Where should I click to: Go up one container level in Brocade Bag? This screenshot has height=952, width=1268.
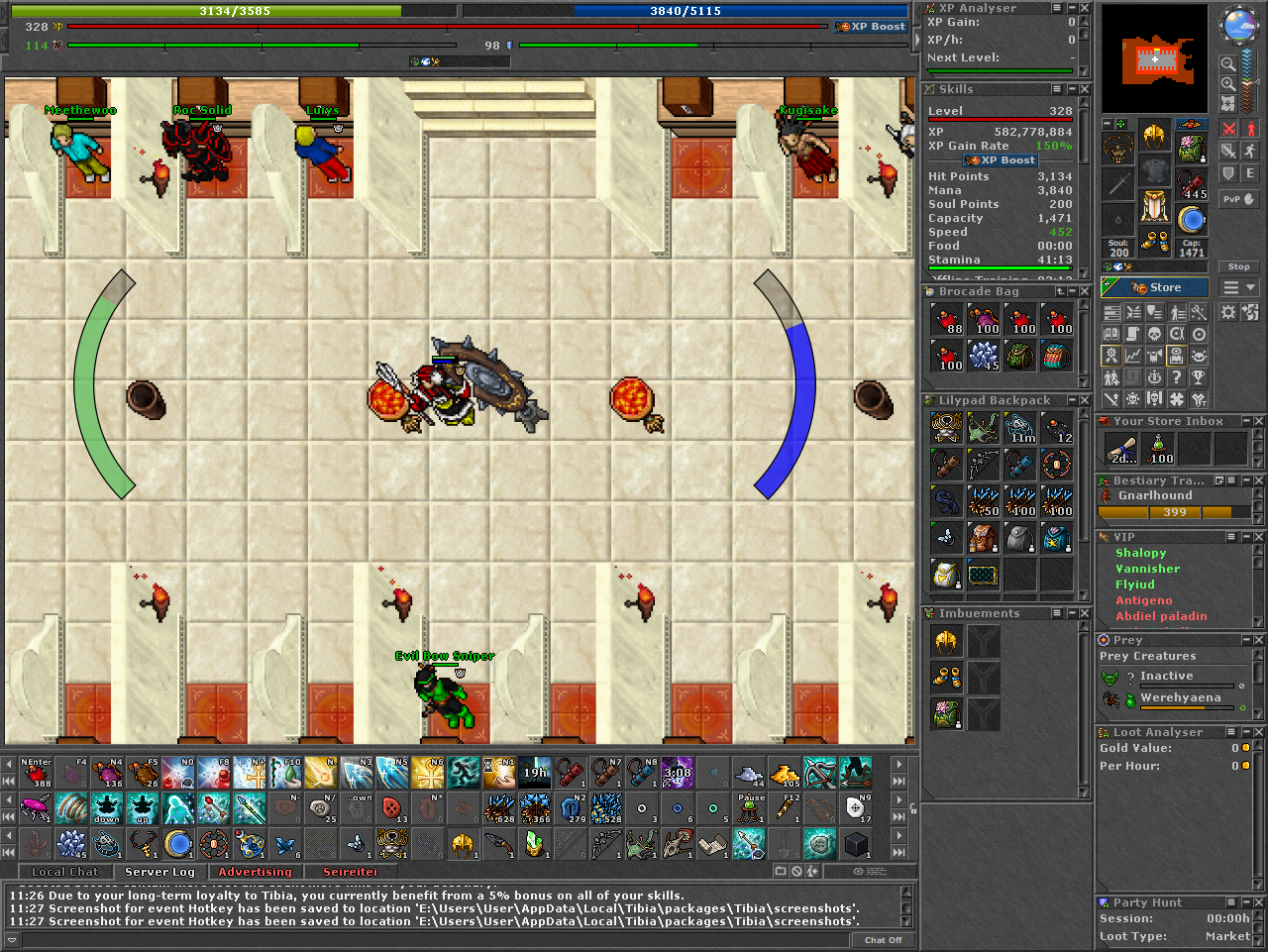1060,291
